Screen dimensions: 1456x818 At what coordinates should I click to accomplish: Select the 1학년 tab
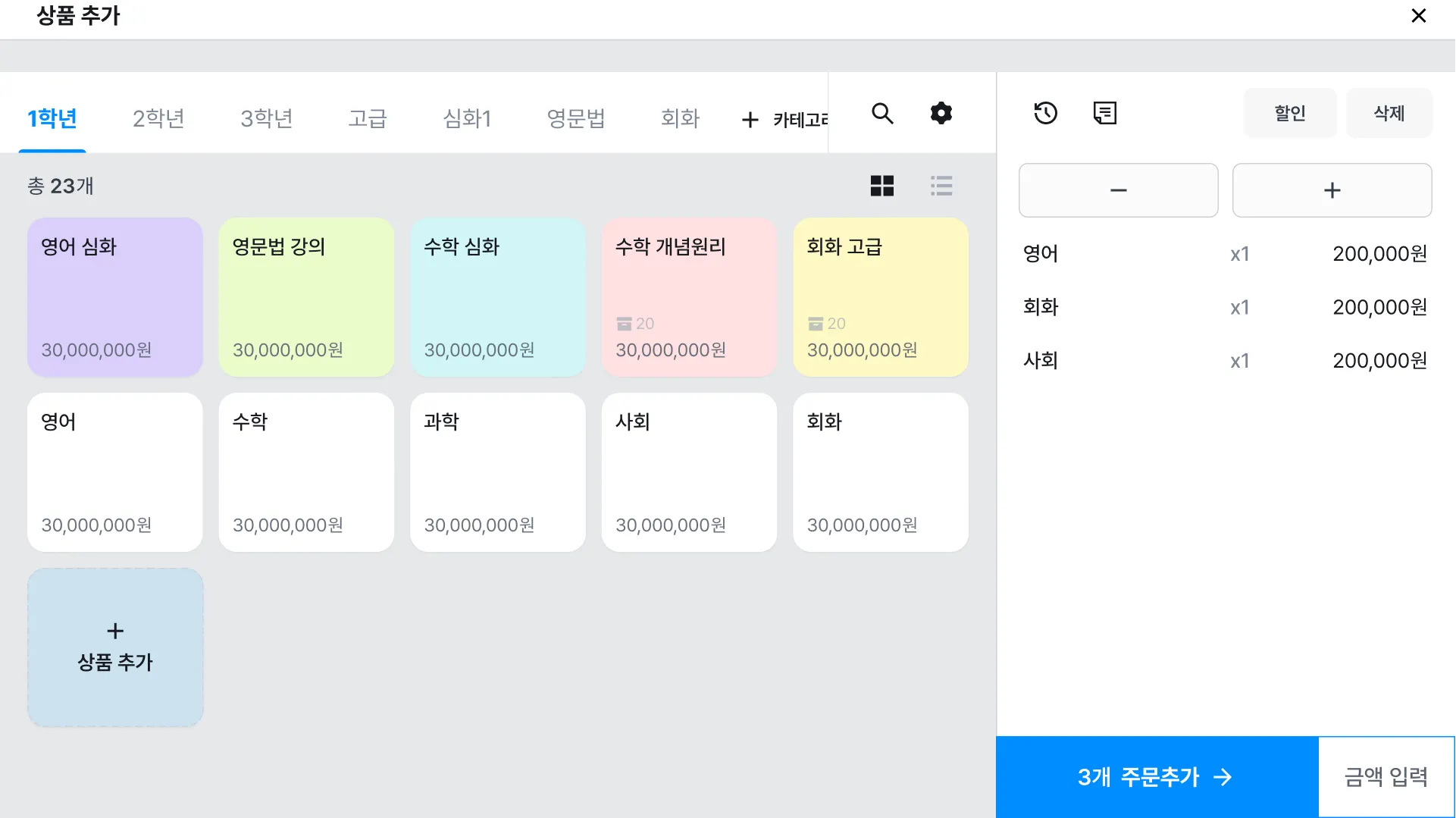(x=52, y=118)
